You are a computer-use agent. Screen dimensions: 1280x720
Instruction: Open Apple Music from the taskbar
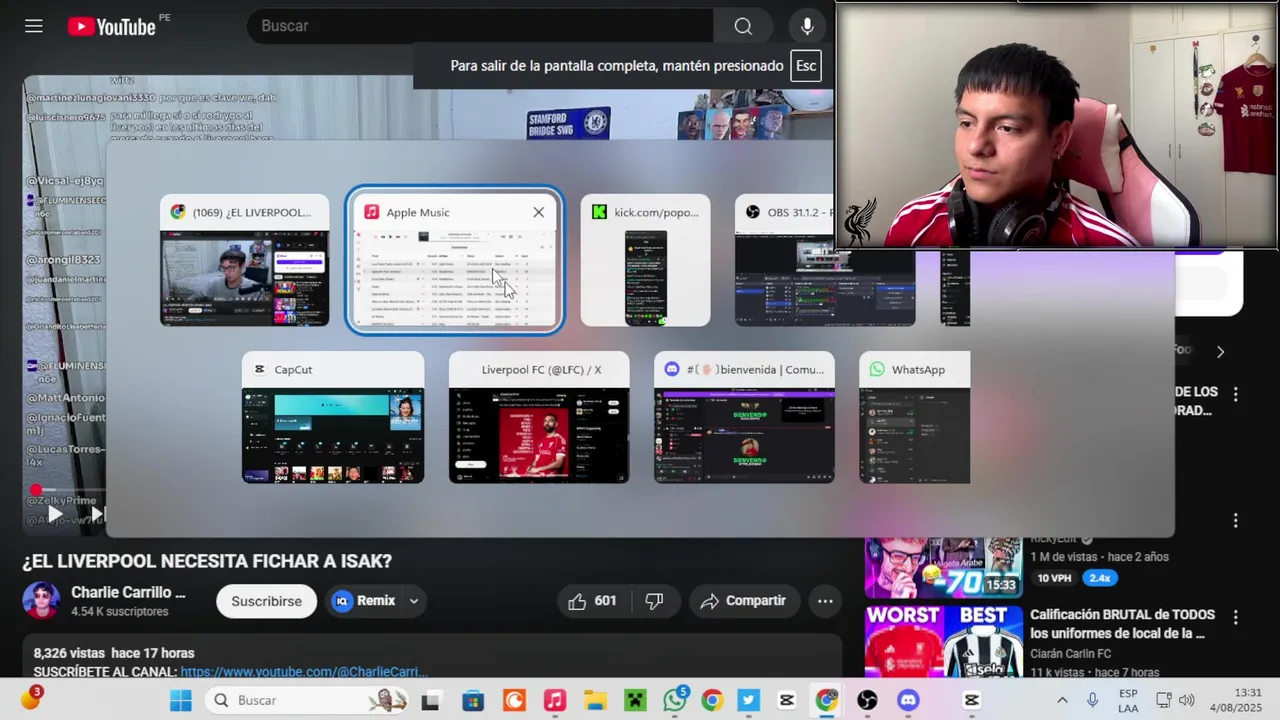555,700
